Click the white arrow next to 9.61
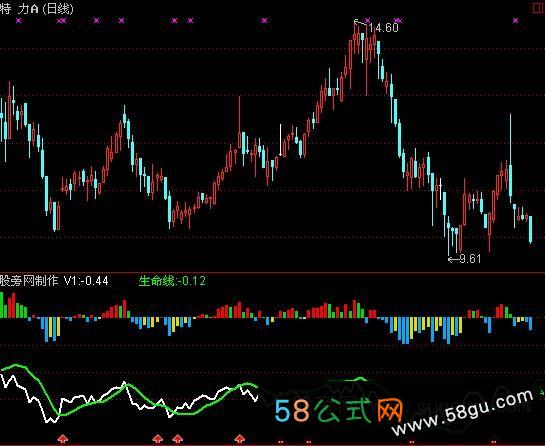Image resolution: width=545 pixels, height=446 pixels. point(453,259)
